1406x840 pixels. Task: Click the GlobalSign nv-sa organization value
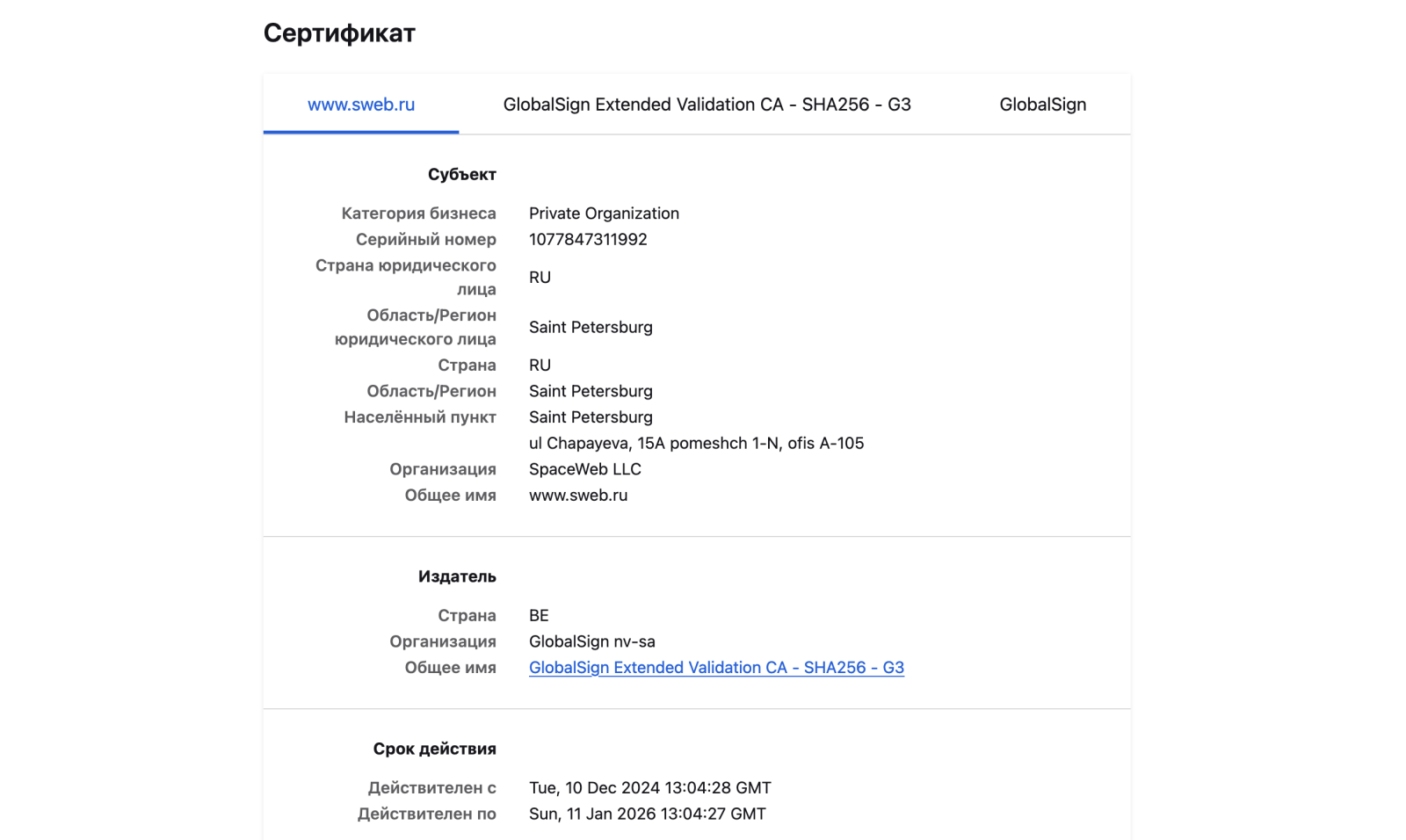591,641
